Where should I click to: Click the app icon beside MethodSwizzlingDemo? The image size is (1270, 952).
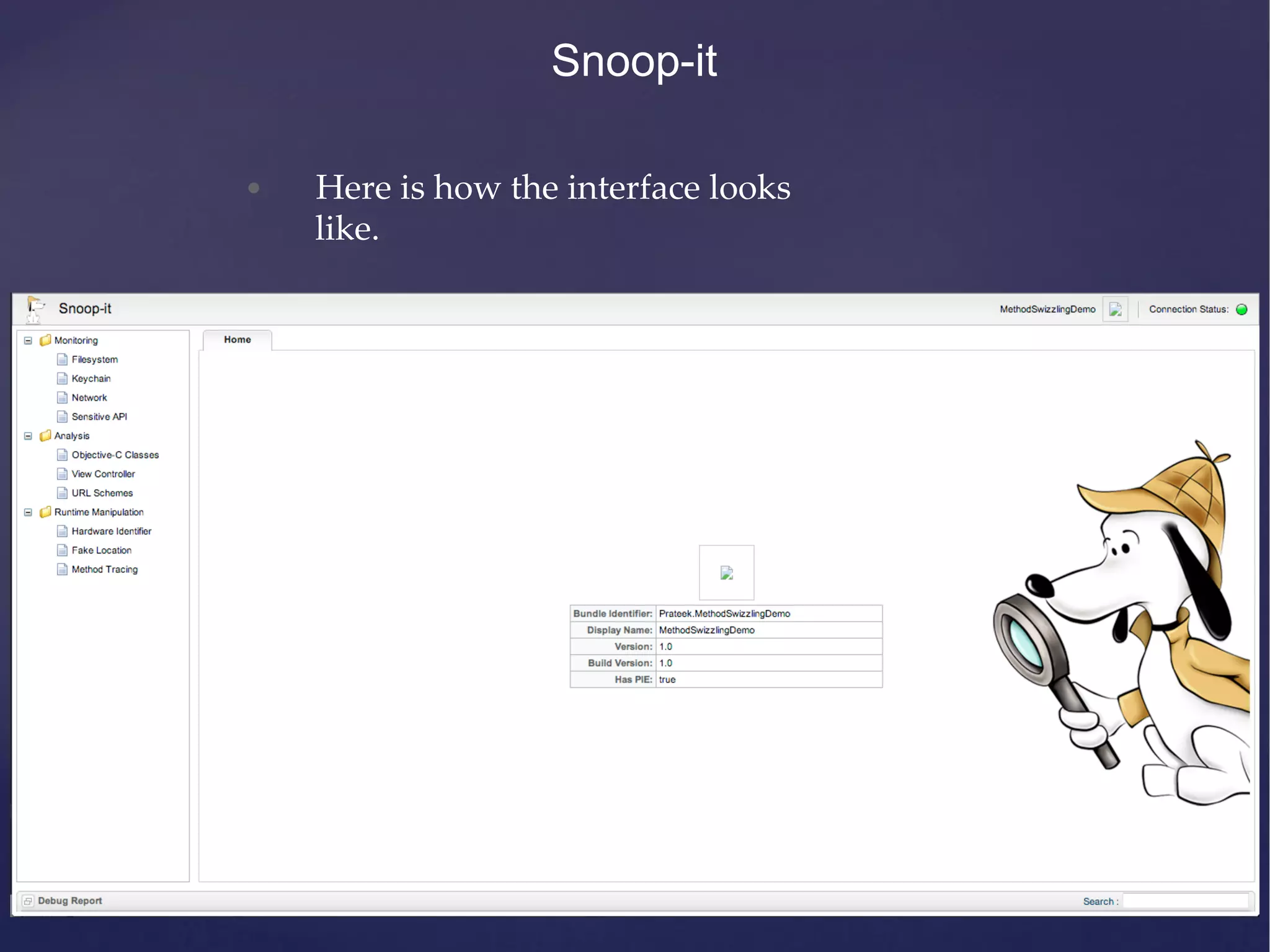coord(1115,309)
